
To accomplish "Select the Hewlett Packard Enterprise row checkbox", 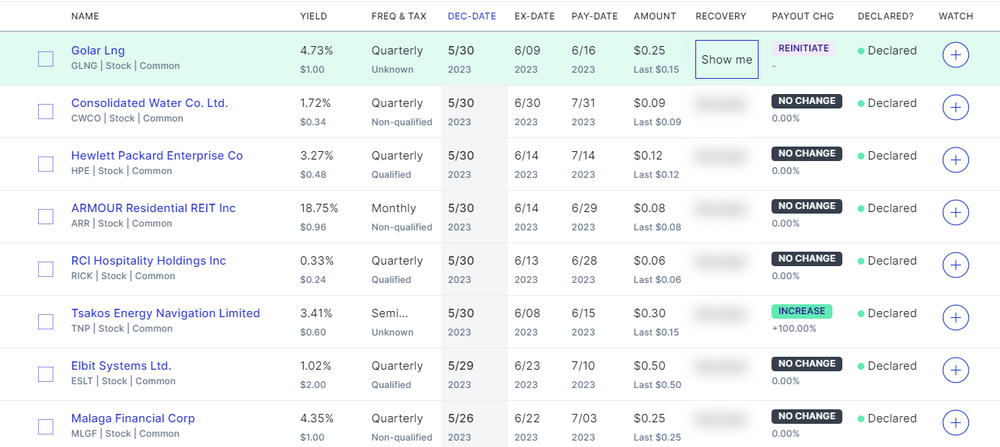I will pos(46,164).
